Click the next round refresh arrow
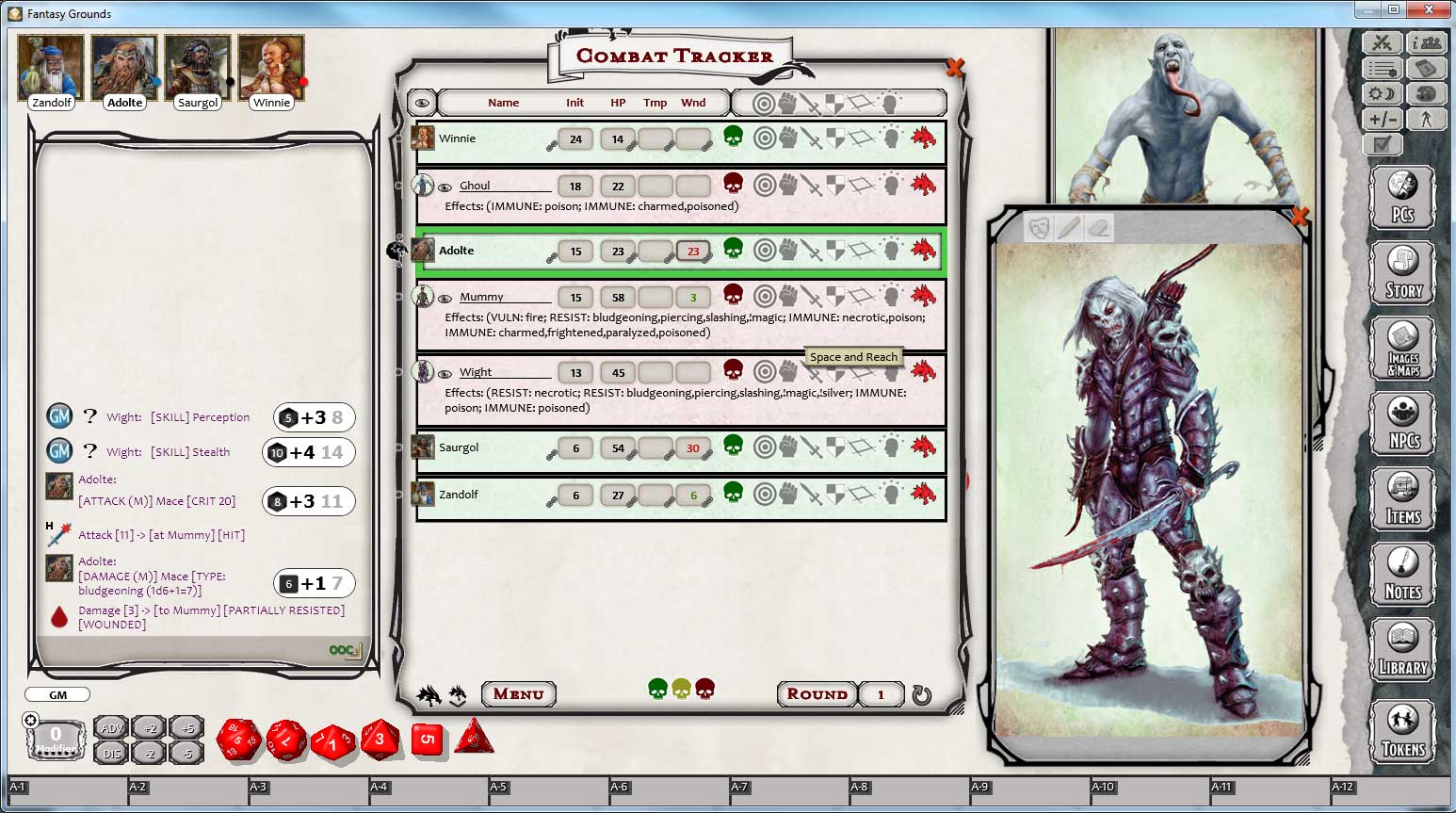 coord(921,695)
